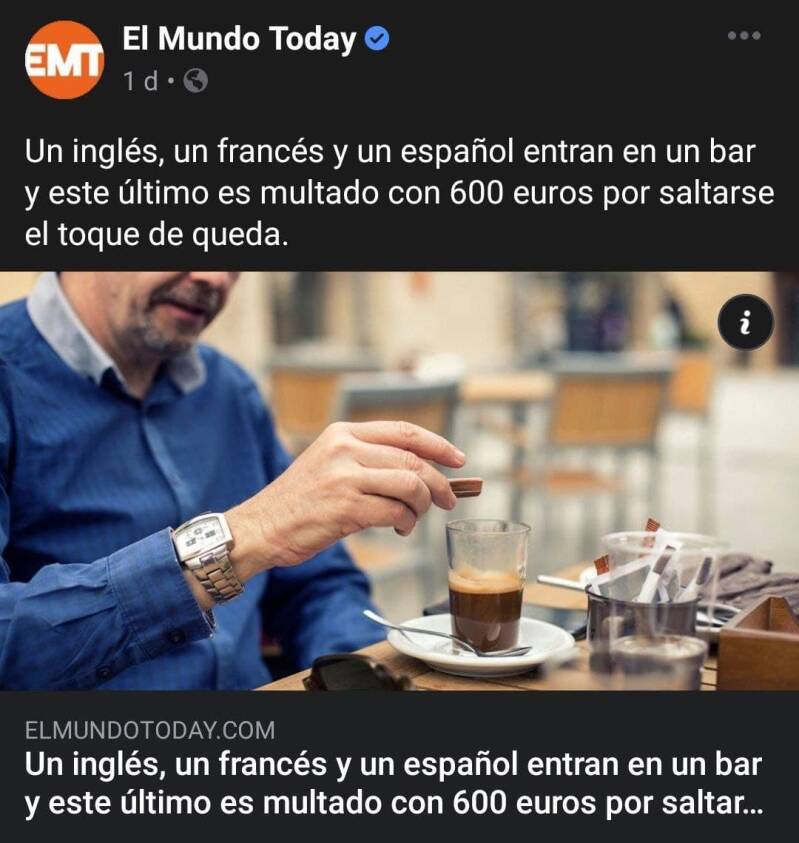Tap the ELMUNDOTODAY.COM domain label
This screenshot has width=799, height=843.
[150, 731]
